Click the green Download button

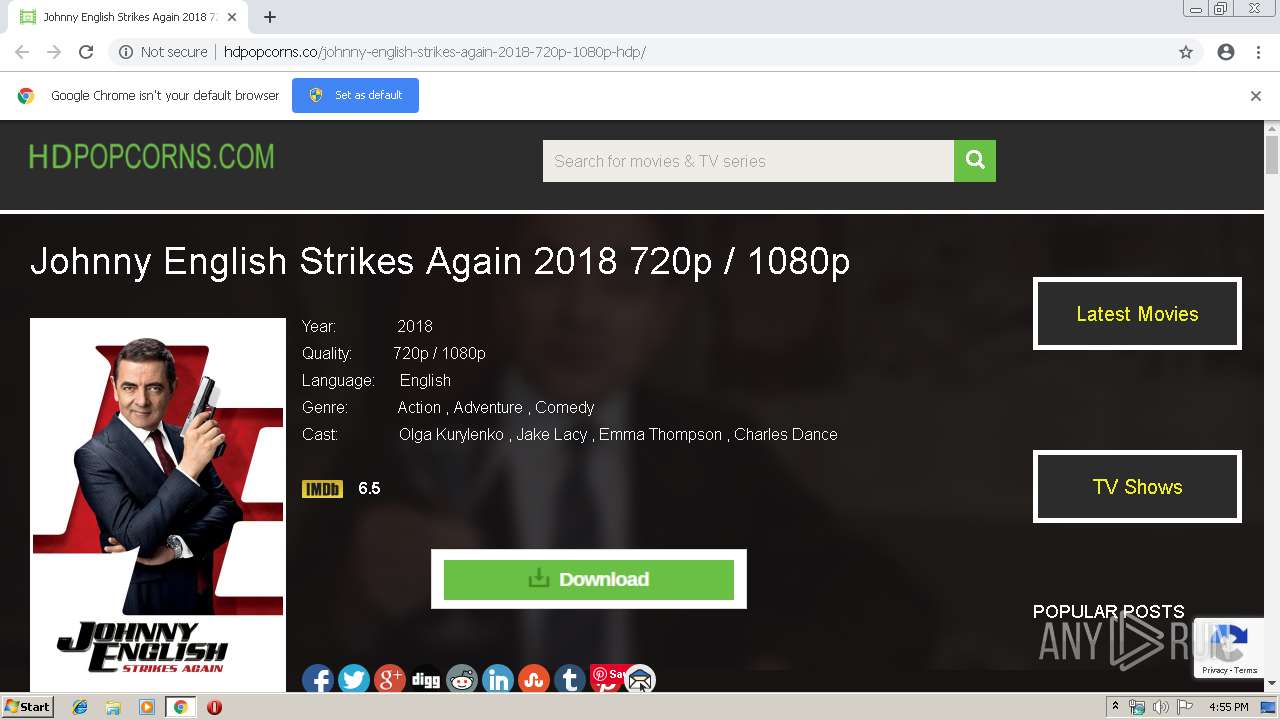589,579
